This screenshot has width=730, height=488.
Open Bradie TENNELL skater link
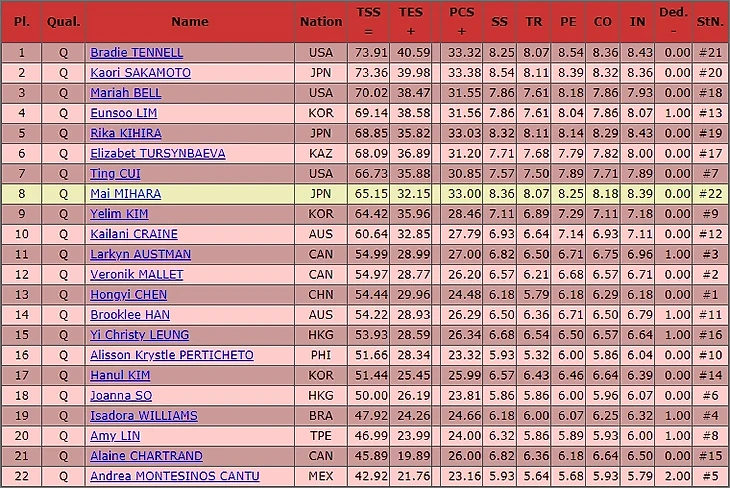pyautogui.click(x=137, y=53)
